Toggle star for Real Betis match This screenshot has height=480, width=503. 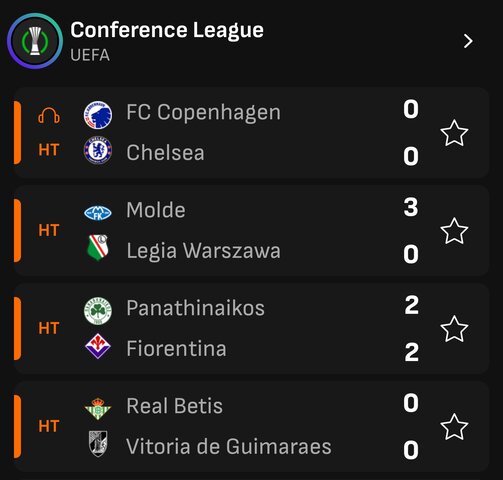coord(454,427)
